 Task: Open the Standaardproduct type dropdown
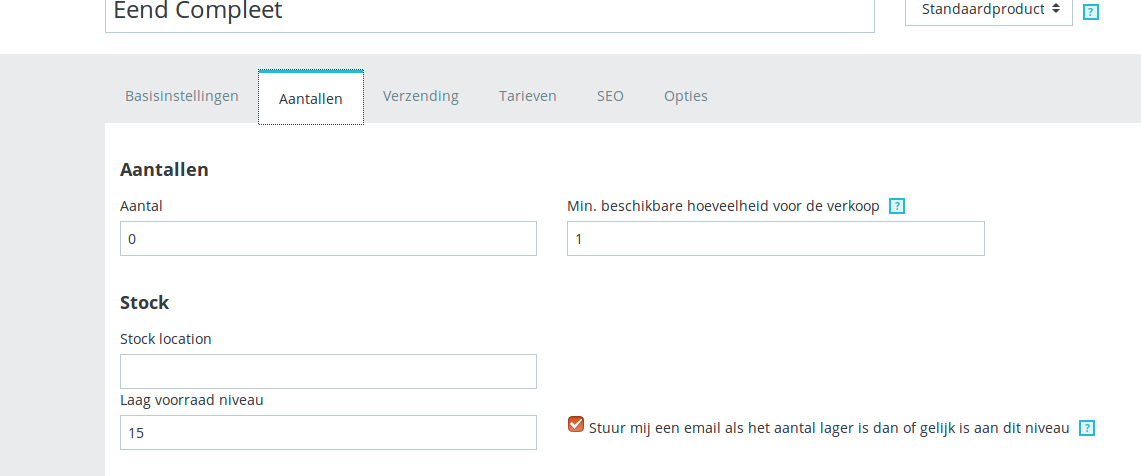click(x=988, y=10)
